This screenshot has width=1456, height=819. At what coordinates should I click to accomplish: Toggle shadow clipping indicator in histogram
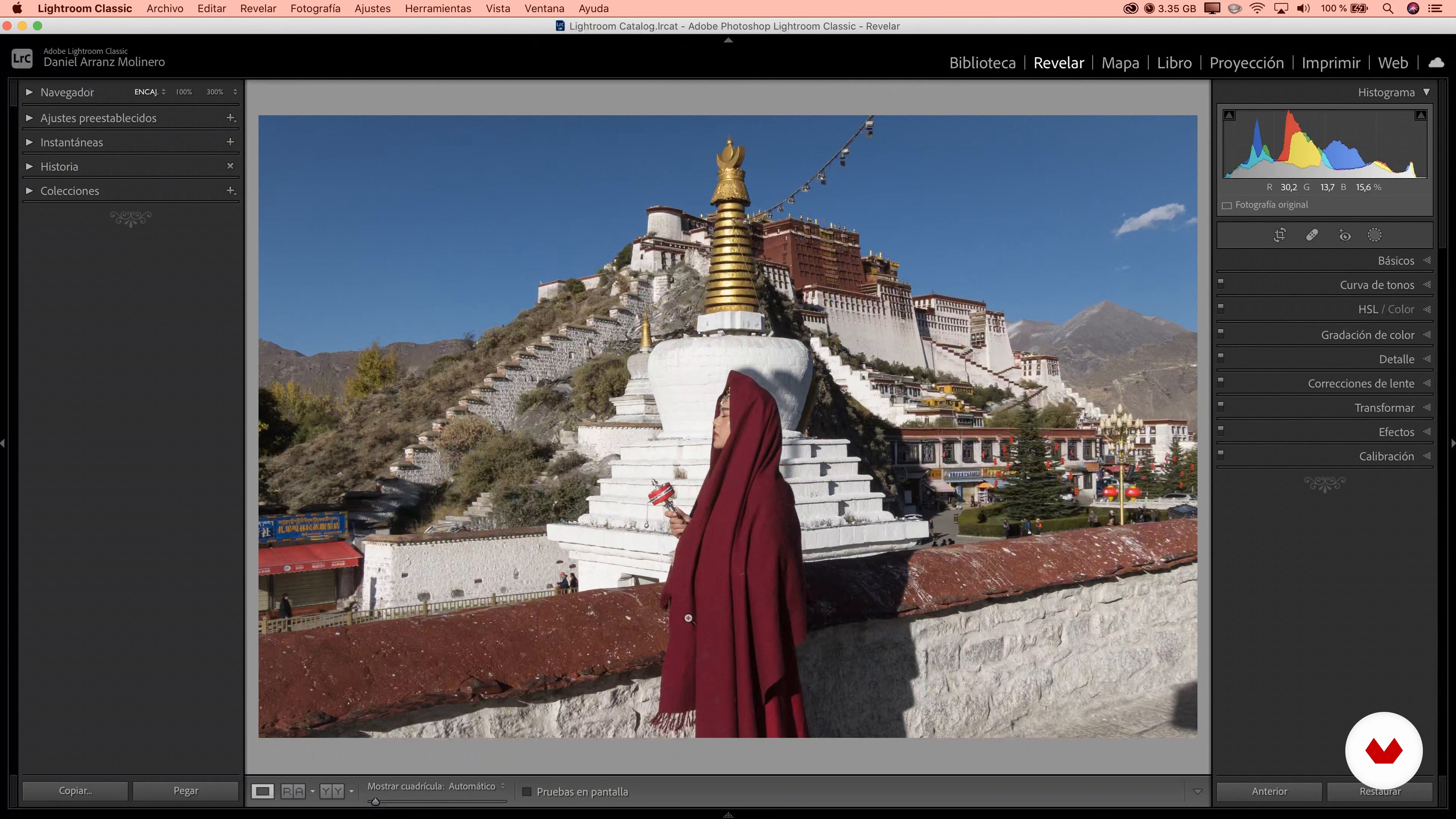pos(1229,115)
